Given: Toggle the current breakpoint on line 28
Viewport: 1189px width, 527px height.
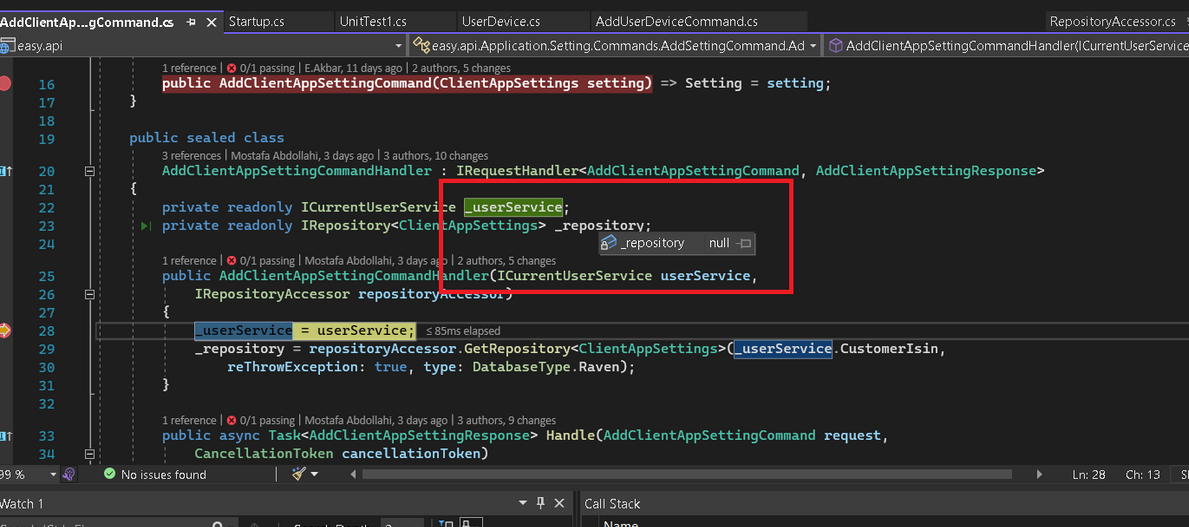Looking at the screenshot, I should pyautogui.click(x=5, y=331).
